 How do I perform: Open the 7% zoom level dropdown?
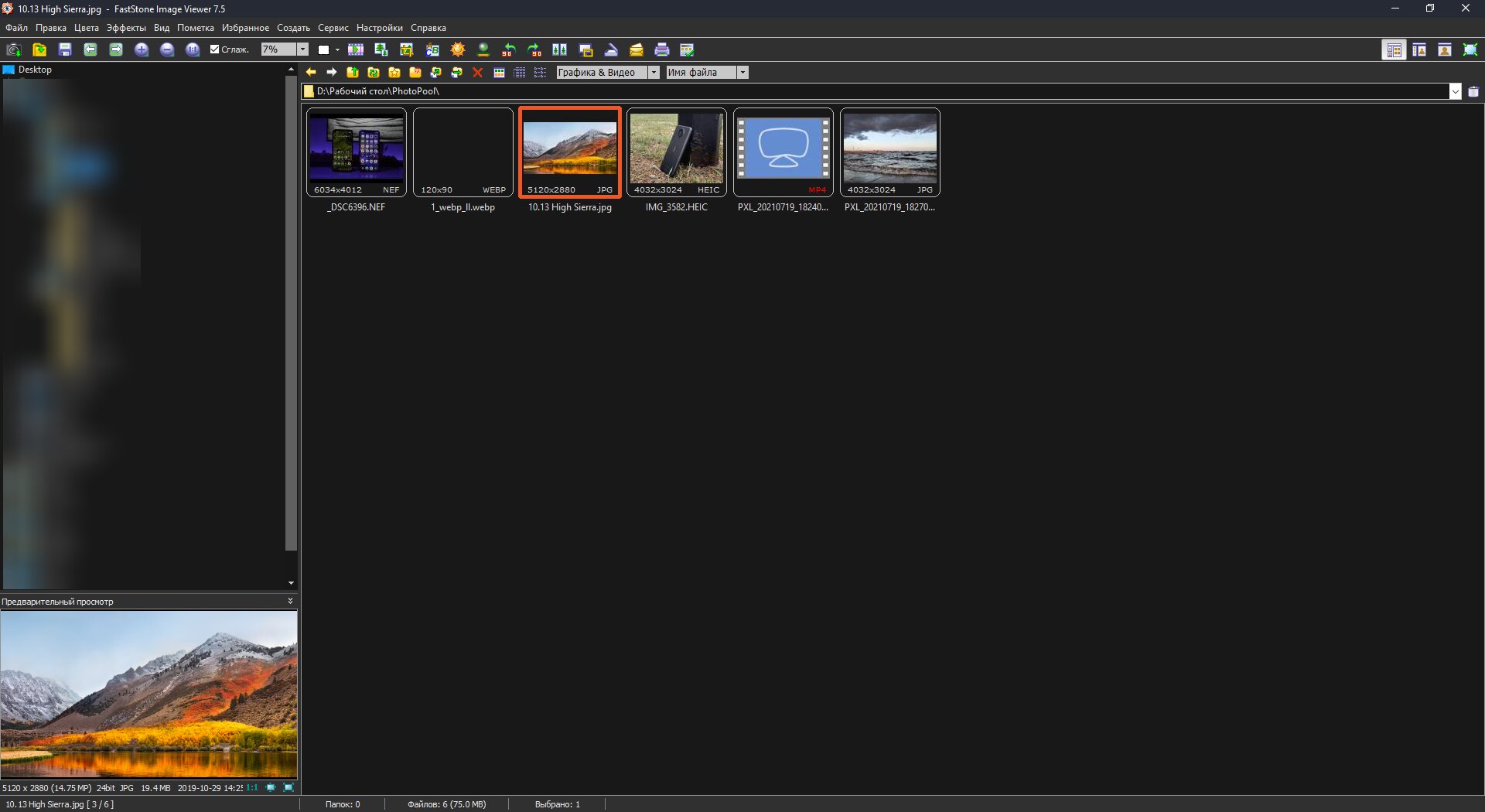303,49
